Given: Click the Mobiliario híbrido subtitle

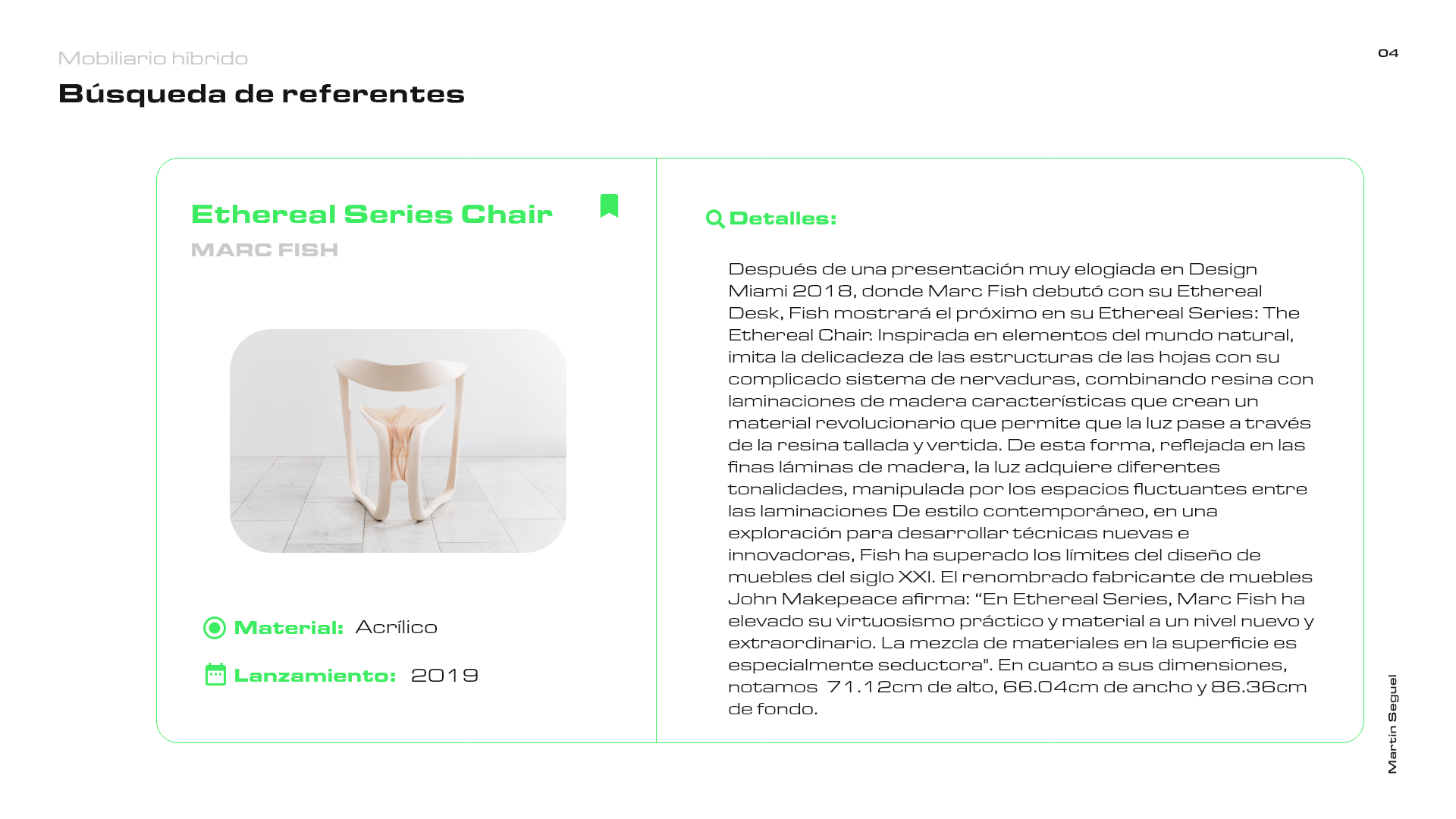Looking at the screenshot, I should click(153, 58).
